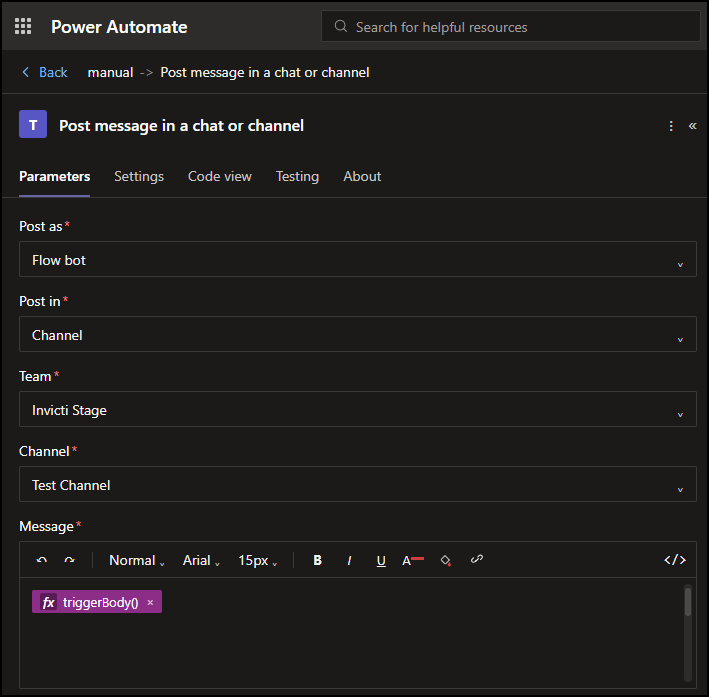Expand the Test Channel dropdown

pos(358,484)
